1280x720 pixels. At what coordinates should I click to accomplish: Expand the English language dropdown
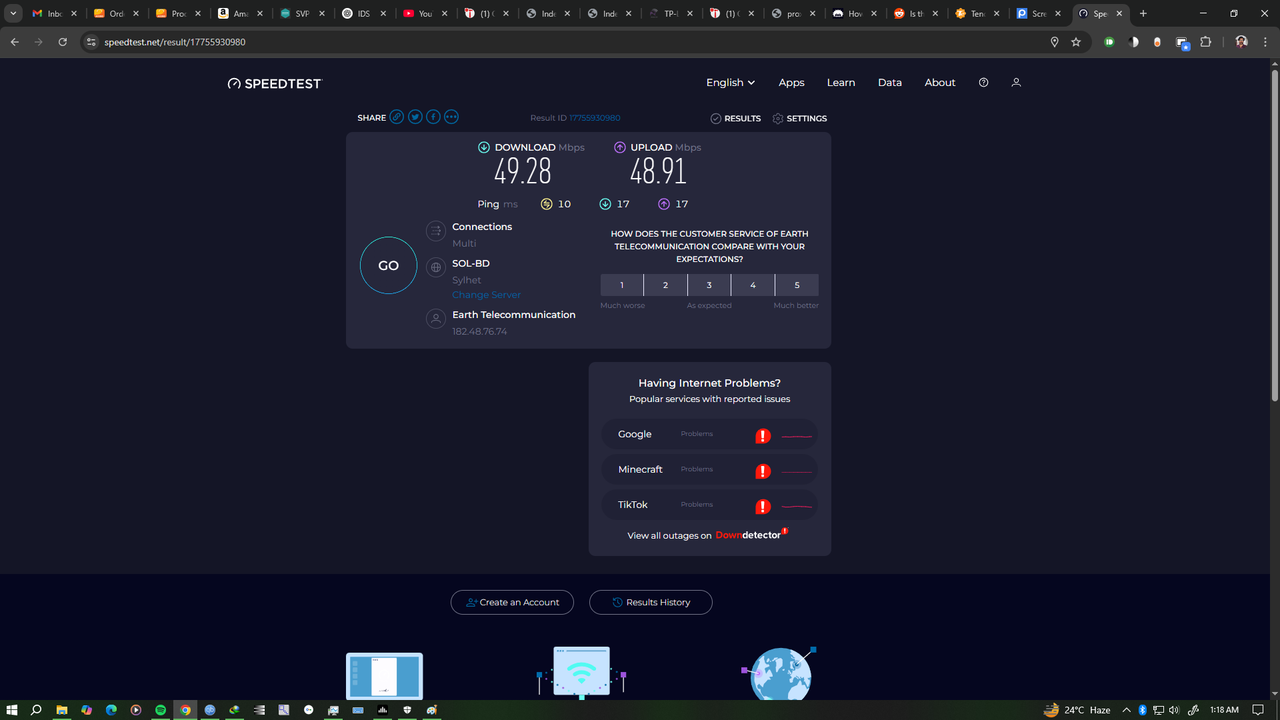click(730, 83)
